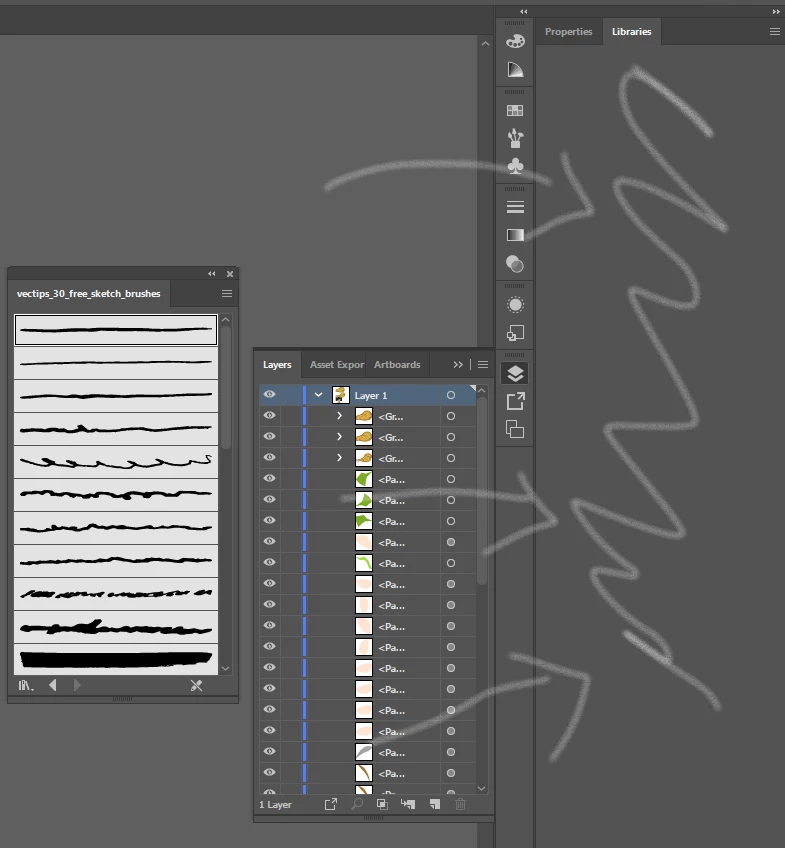Collapse the brush library panel arrows
This screenshot has width=785, height=848.
tap(212, 274)
